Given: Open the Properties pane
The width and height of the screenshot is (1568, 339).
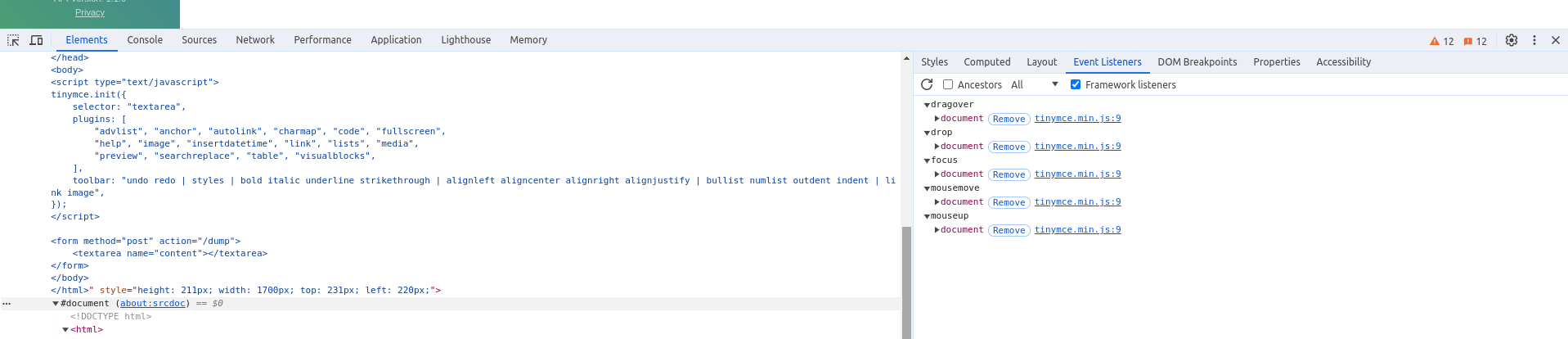Looking at the screenshot, I should (x=1276, y=62).
